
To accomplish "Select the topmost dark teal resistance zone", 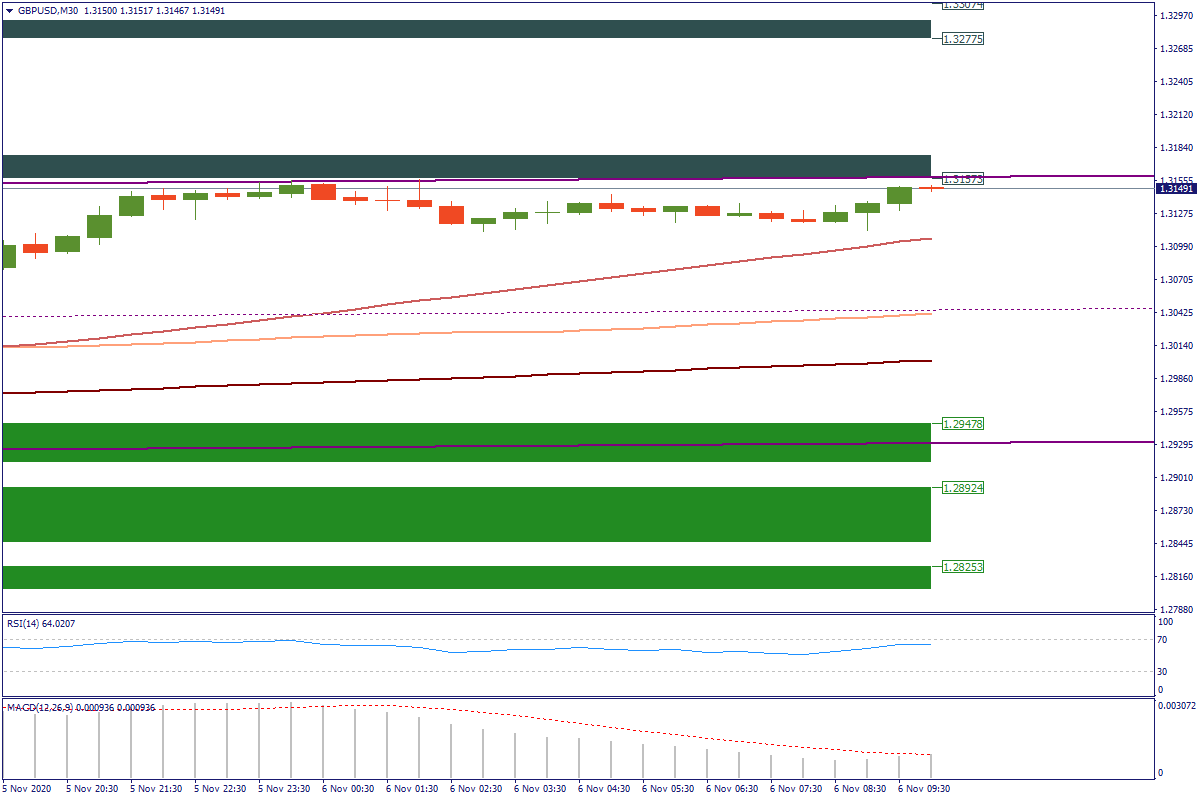I will point(466,29).
